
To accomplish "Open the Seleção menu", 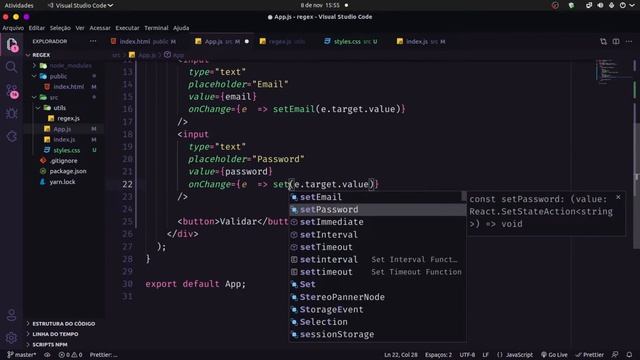I will [60, 28].
